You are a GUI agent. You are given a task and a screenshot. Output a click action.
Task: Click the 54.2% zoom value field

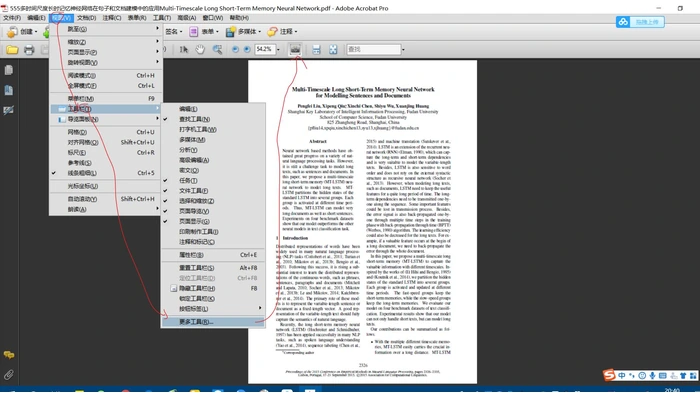click(x=265, y=50)
